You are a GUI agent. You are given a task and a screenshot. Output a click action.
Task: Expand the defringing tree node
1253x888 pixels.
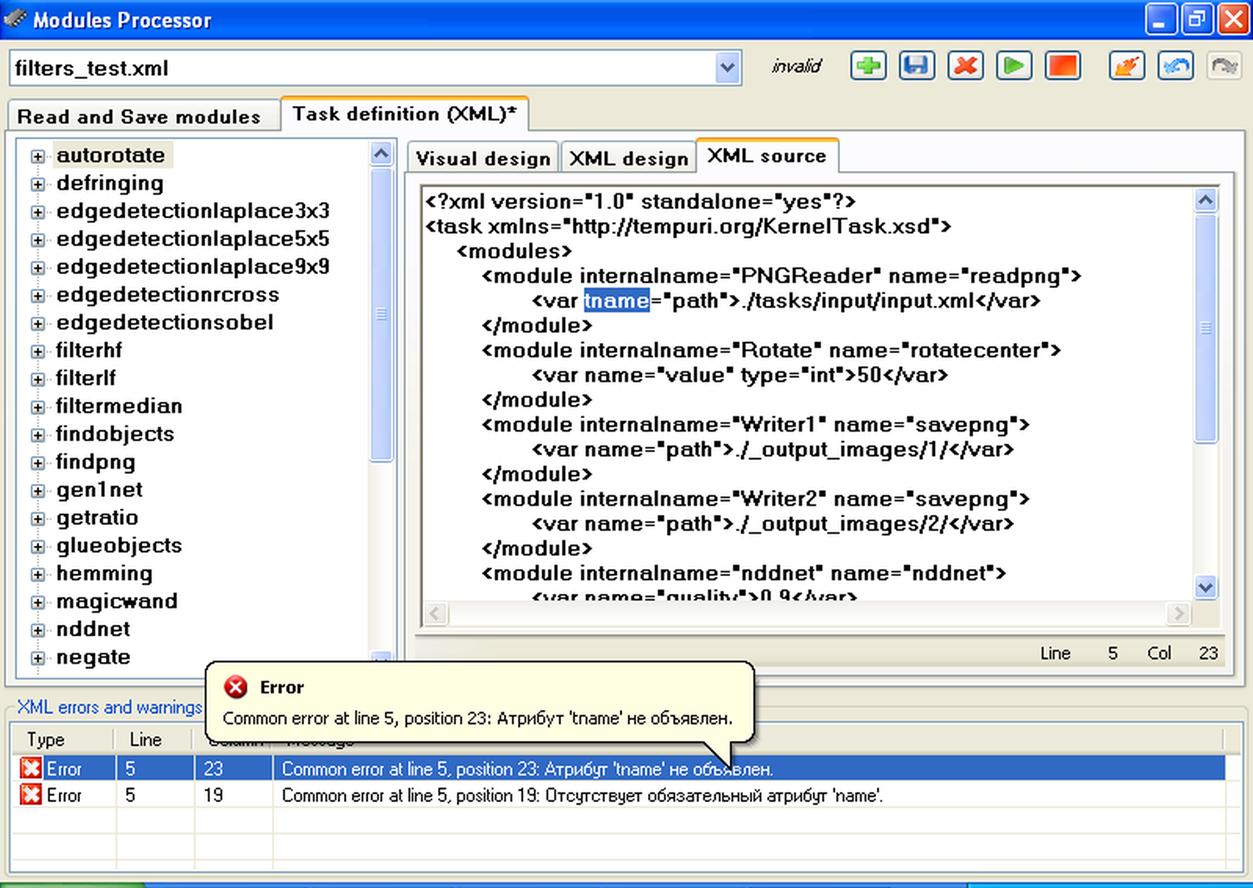pyautogui.click(x=38, y=185)
